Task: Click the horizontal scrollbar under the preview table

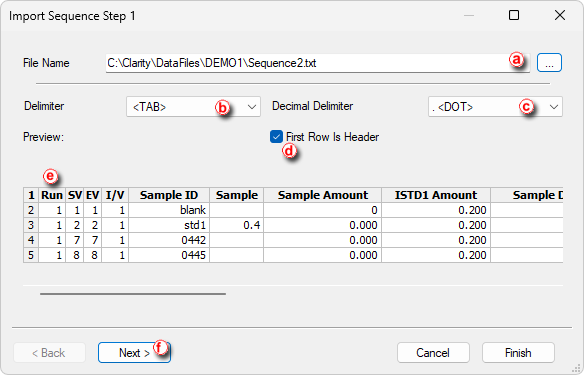Action: click(133, 294)
